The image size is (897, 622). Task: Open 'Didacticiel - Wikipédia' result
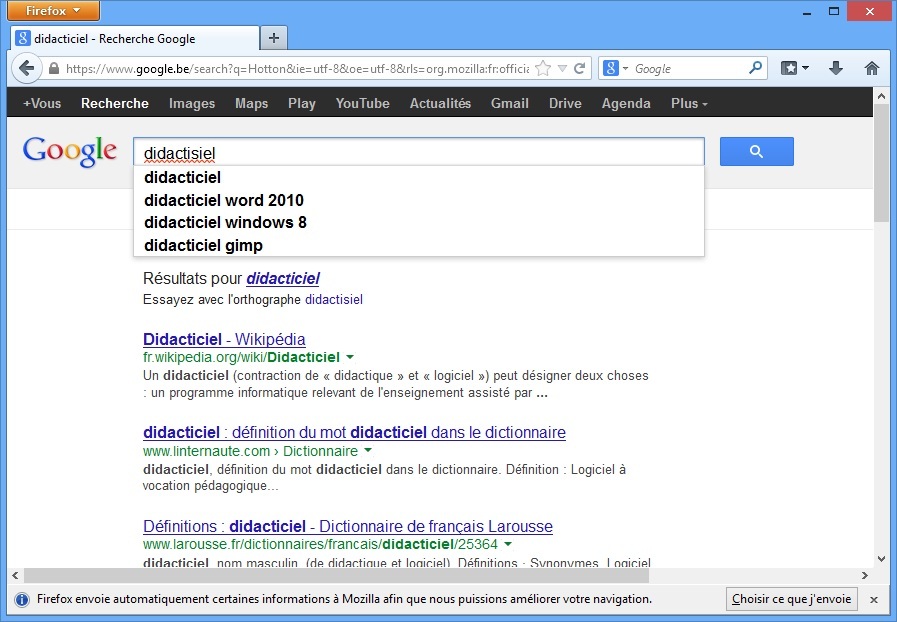[x=224, y=339]
